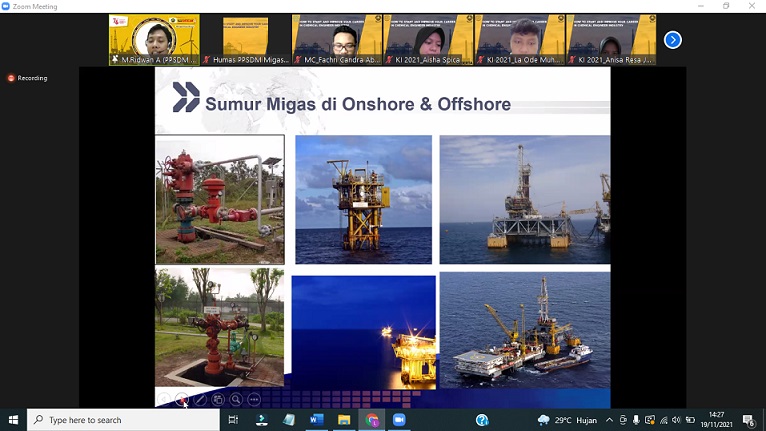Open Task View on the taskbar

(233, 420)
